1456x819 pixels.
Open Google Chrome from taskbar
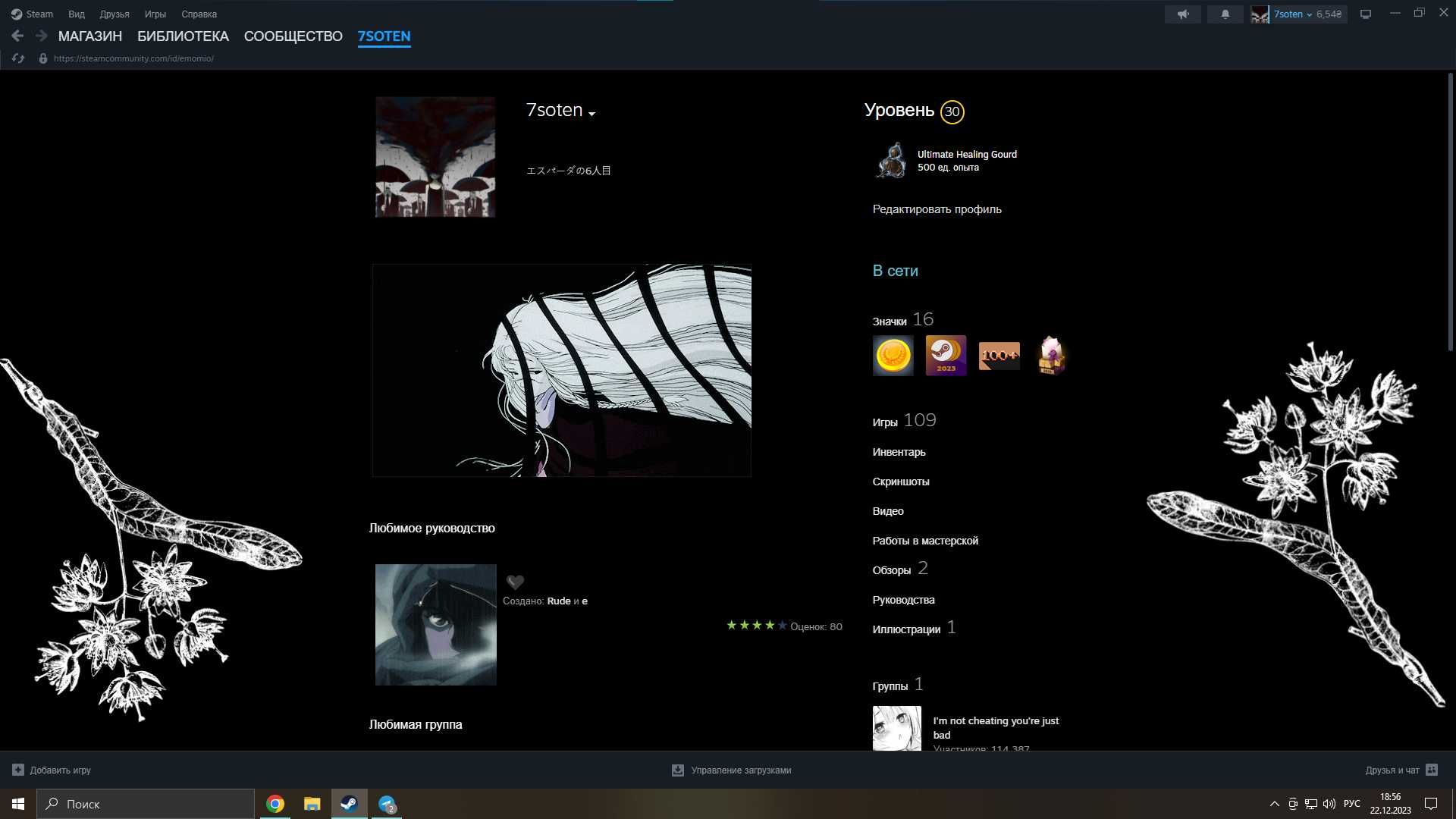pos(275,804)
